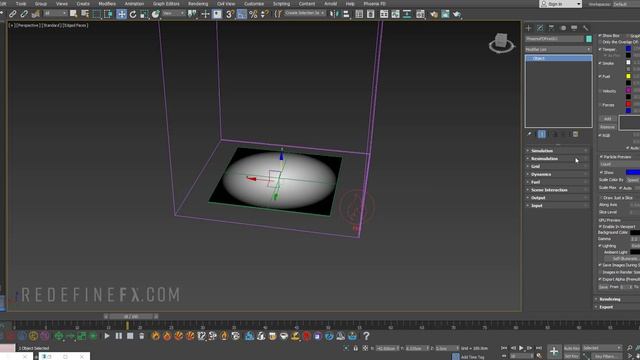
Task: Toggle the Particle Preview checkbox
Action: point(601,157)
